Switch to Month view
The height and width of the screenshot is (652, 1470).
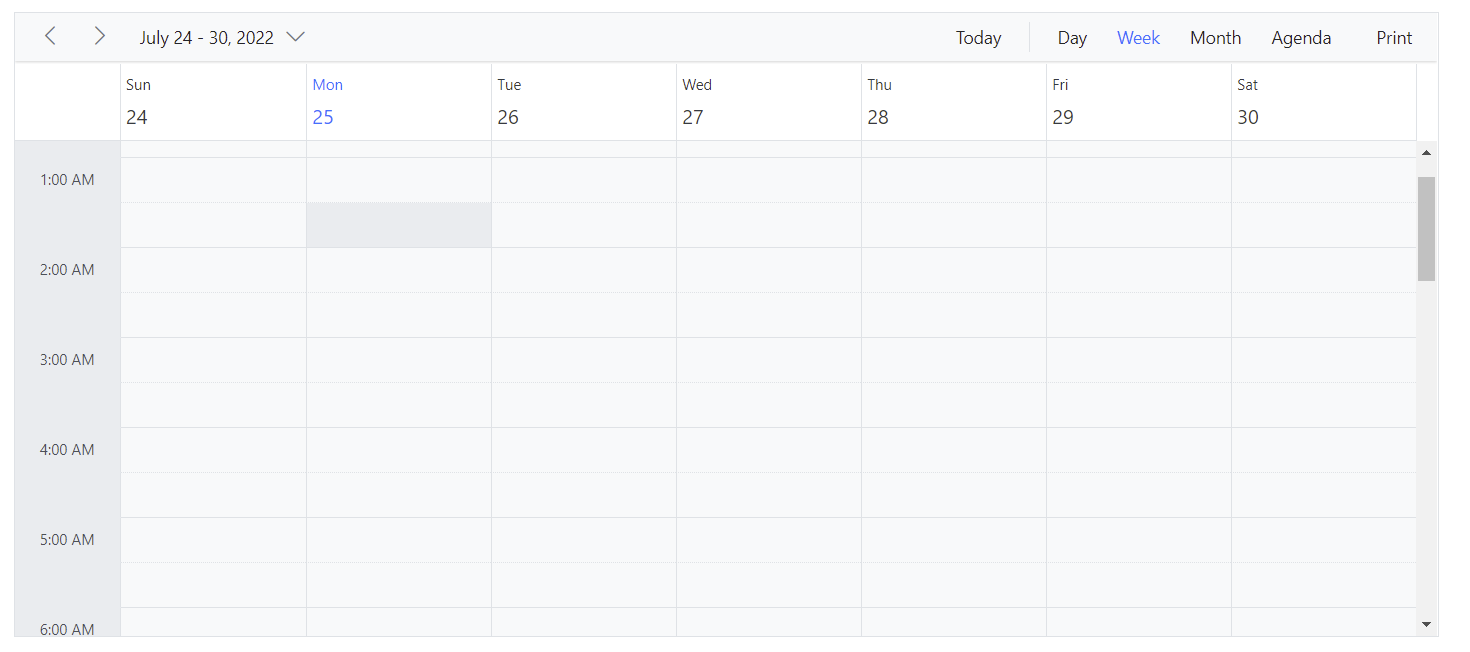[x=1215, y=37]
